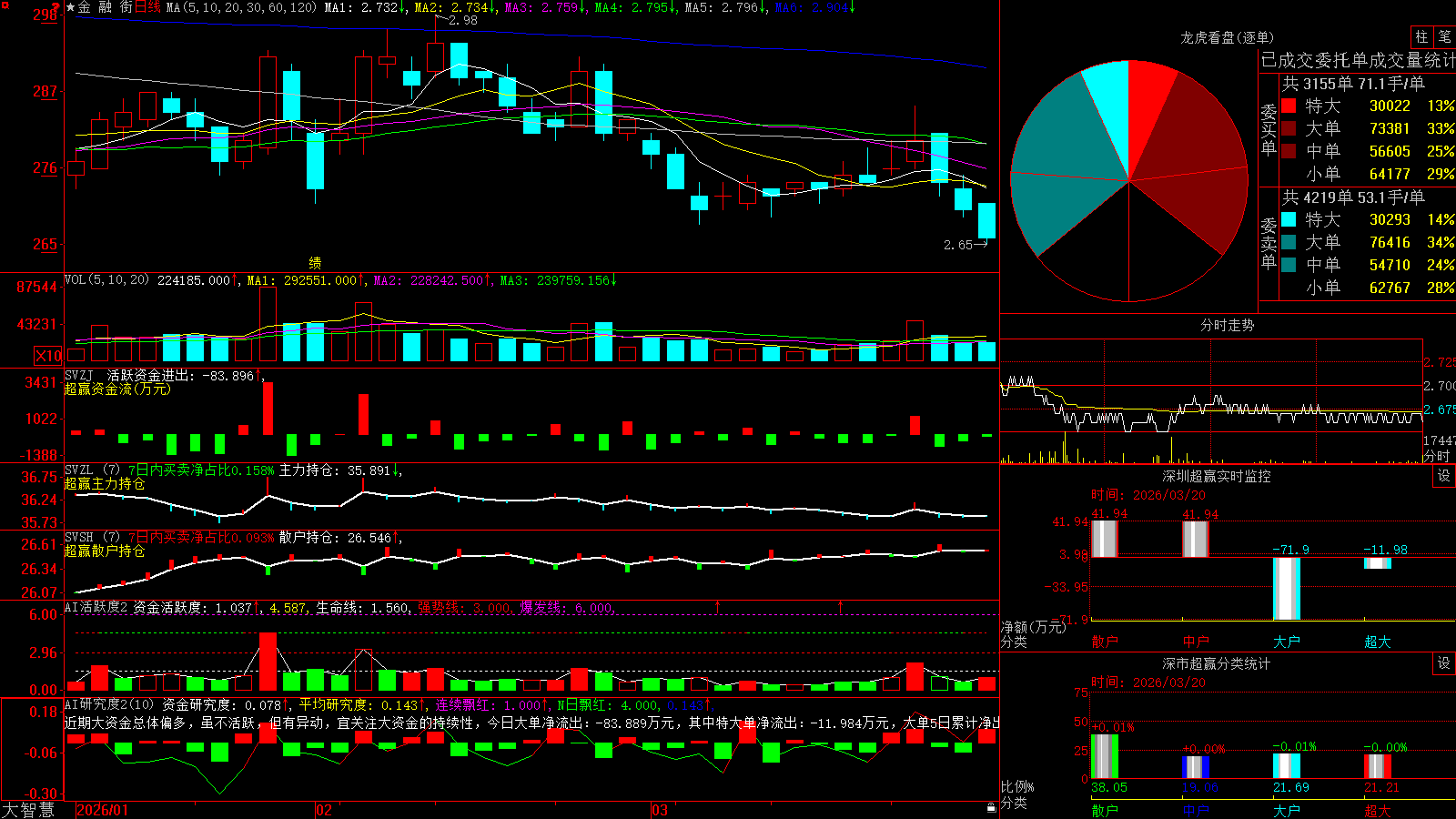Click the 日线 period label
1456x819 pixels.
tap(147, 7)
